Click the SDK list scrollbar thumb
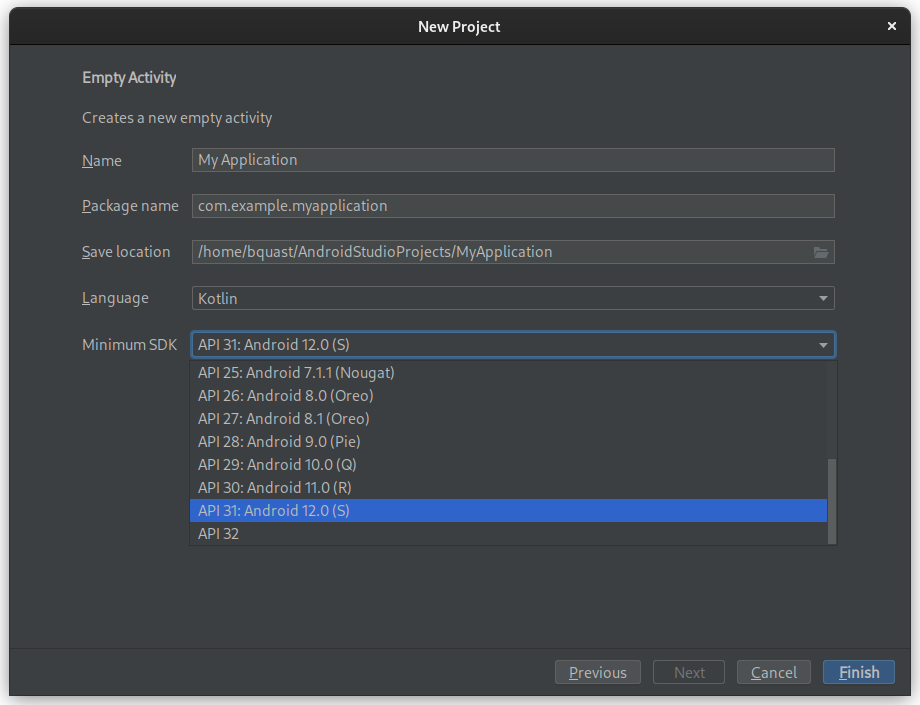920x705 pixels. click(x=832, y=500)
